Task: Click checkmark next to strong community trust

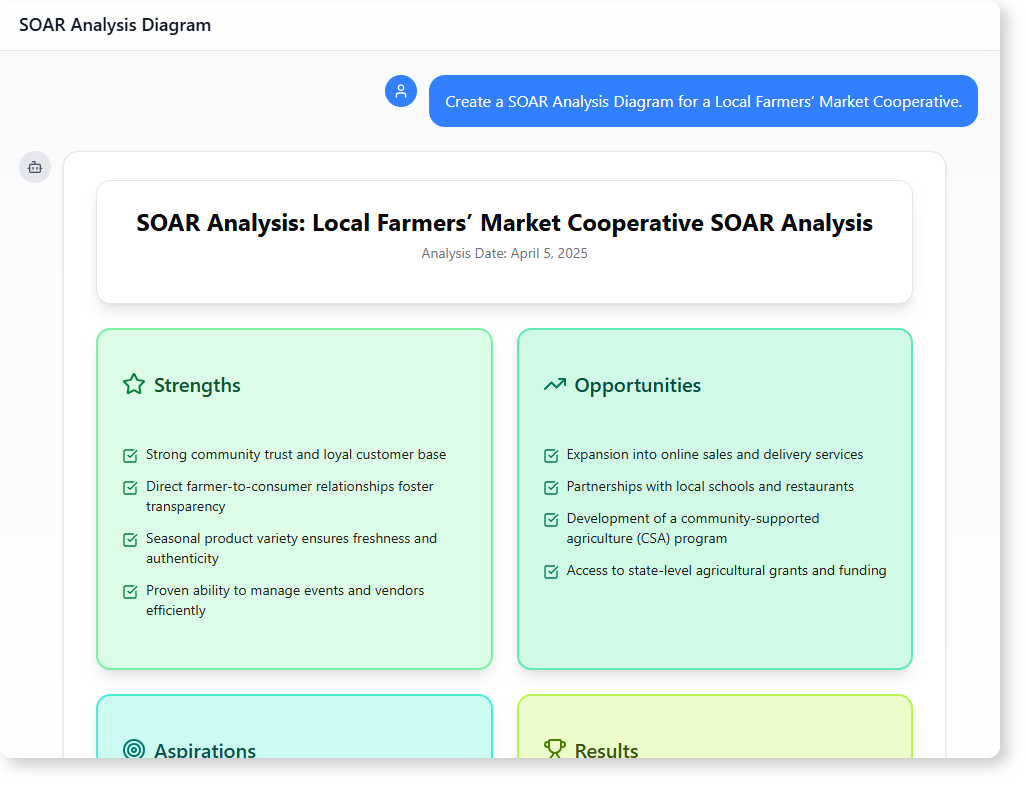Action: coord(130,456)
